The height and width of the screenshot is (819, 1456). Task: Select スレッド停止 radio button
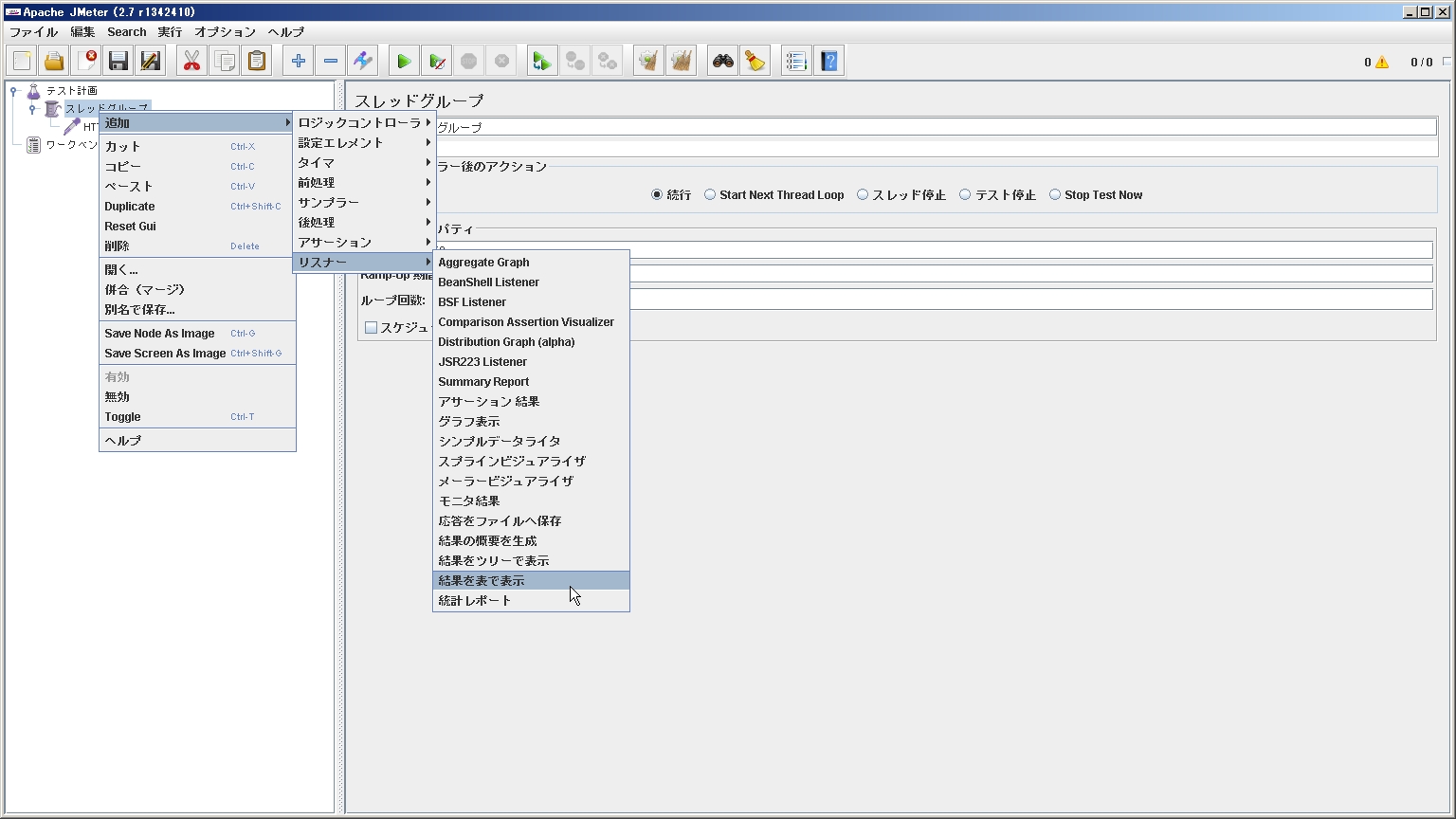[863, 195]
